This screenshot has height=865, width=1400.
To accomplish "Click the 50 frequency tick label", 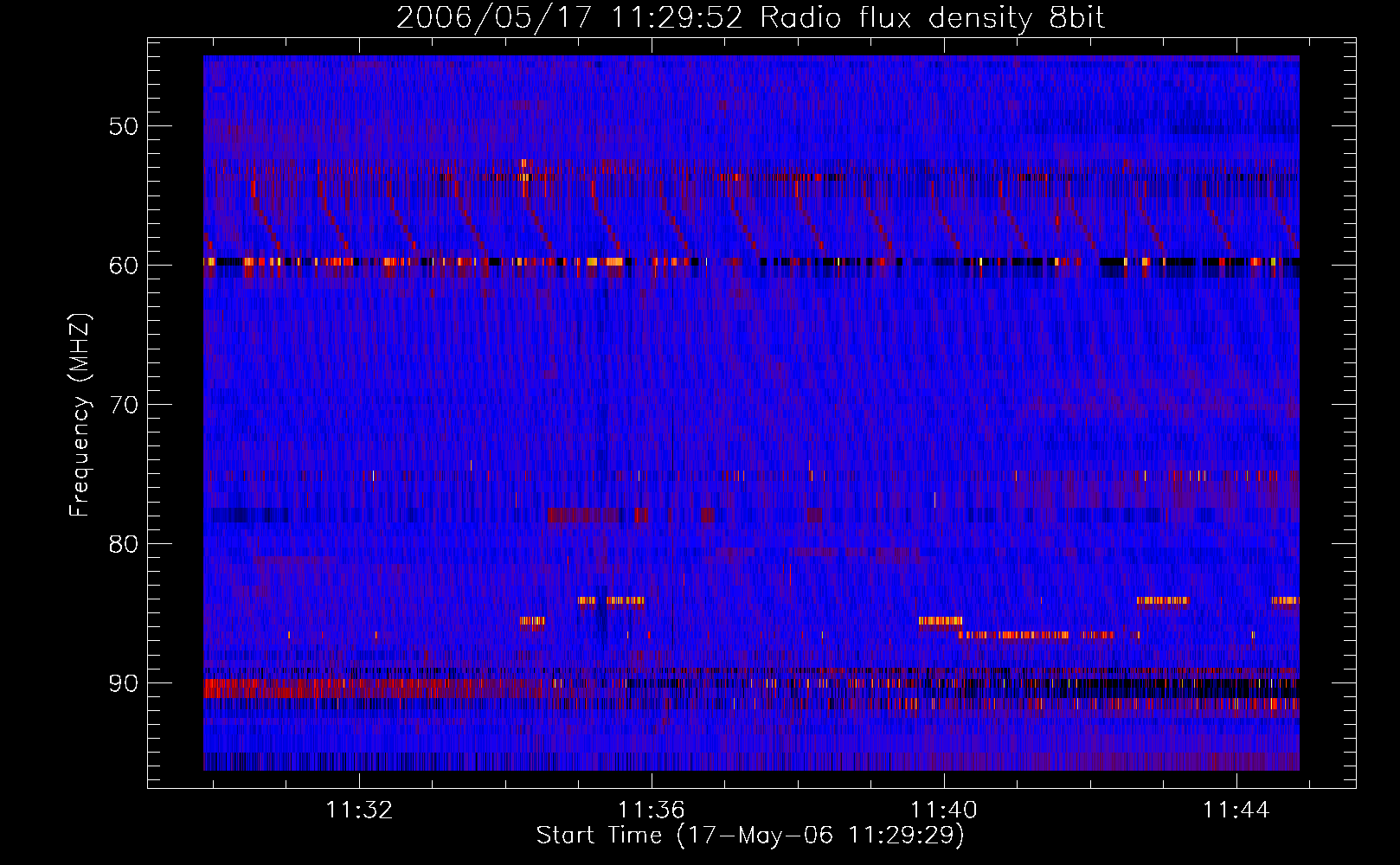I will tap(124, 126).
